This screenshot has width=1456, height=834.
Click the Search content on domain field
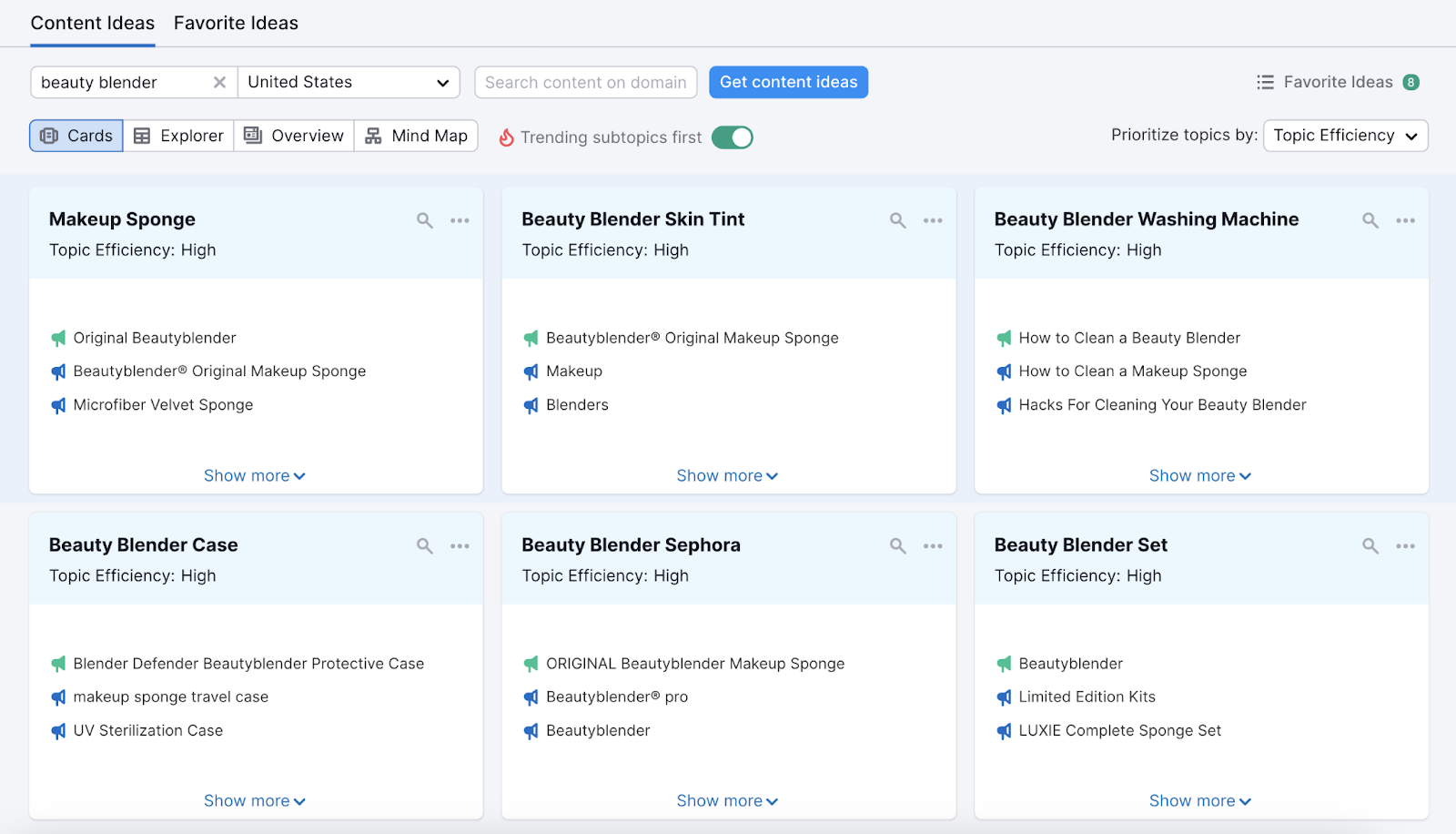(x=585, y=83)
